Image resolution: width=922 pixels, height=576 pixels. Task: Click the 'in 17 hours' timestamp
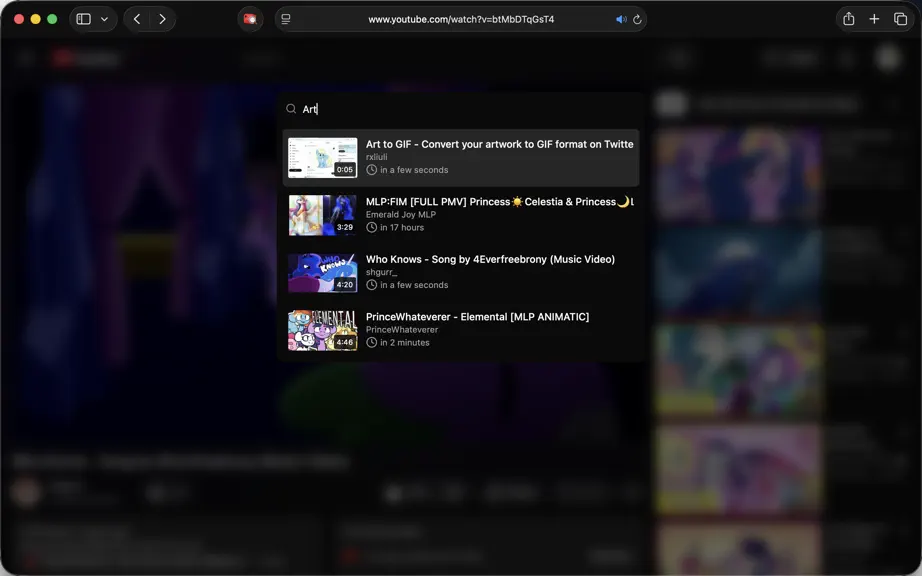click(x=402, y=227)
